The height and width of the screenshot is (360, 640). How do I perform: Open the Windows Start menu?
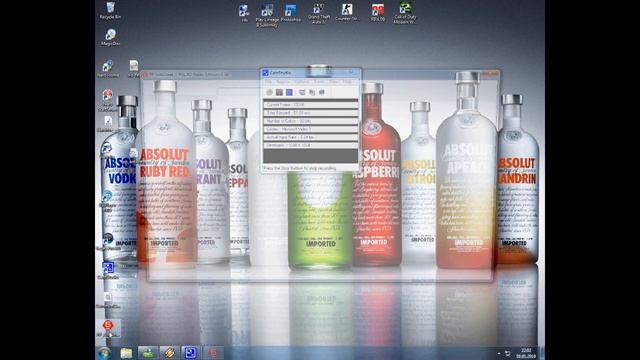tap(104, 353)
